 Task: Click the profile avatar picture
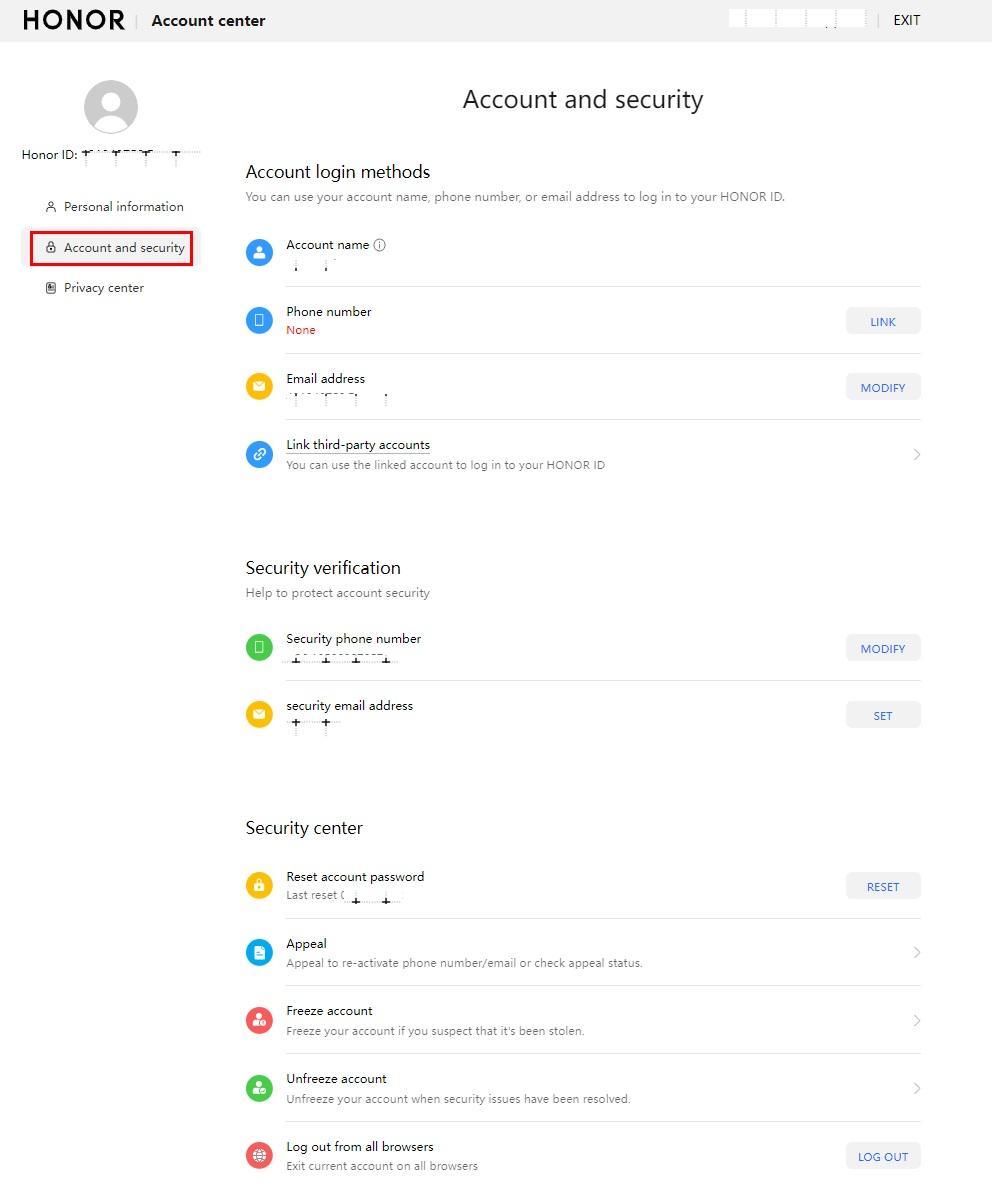point(110,105)
